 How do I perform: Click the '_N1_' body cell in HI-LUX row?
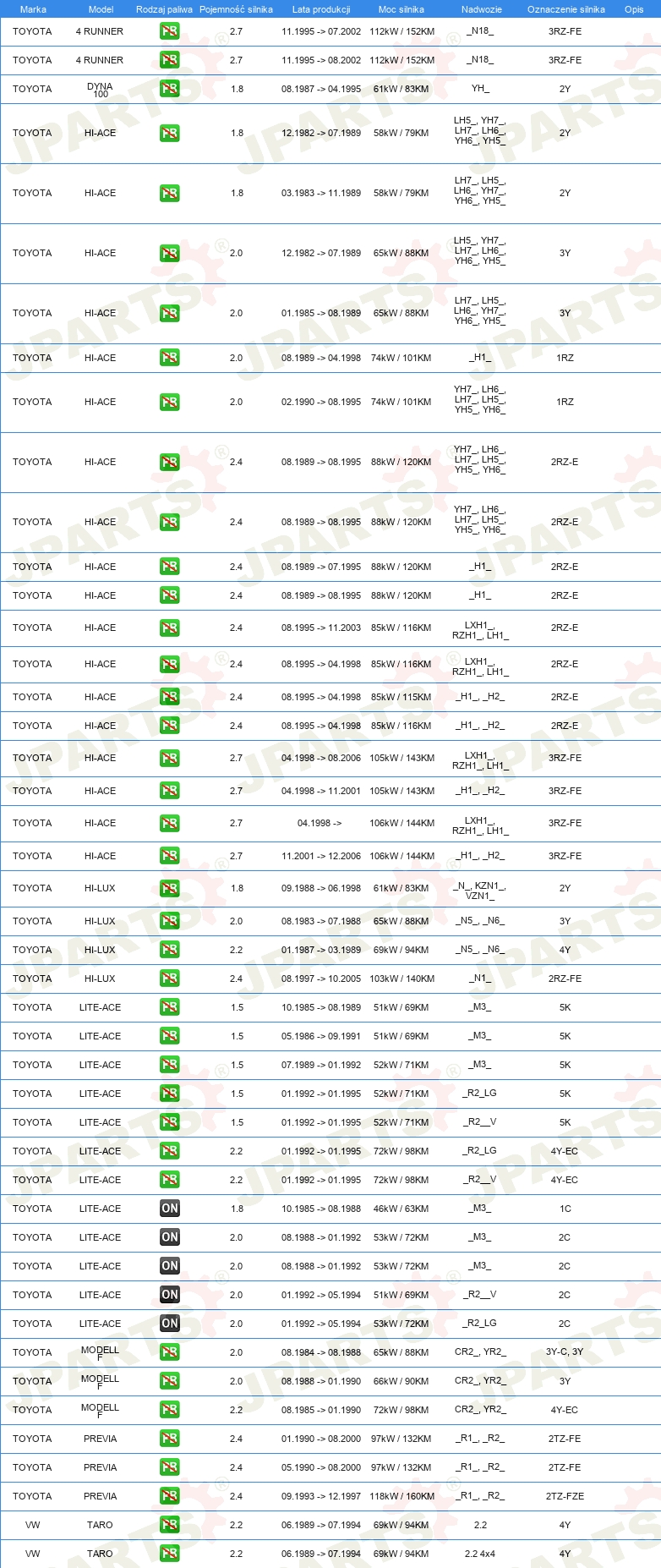[x=480, y=979]
